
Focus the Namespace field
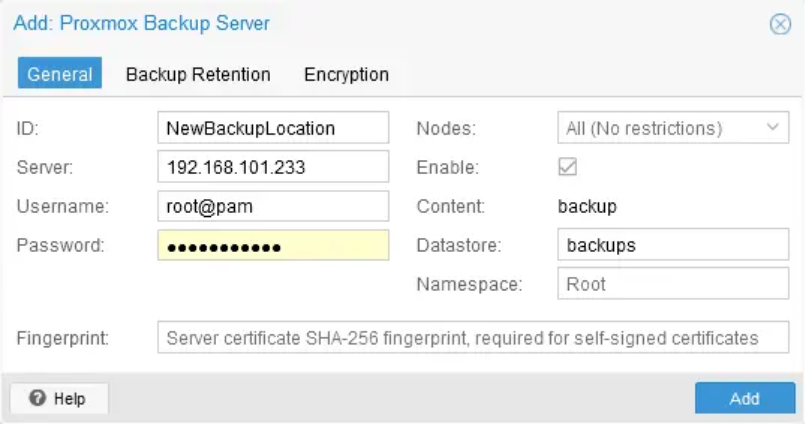pyautogui.click(x=672, y=284)
